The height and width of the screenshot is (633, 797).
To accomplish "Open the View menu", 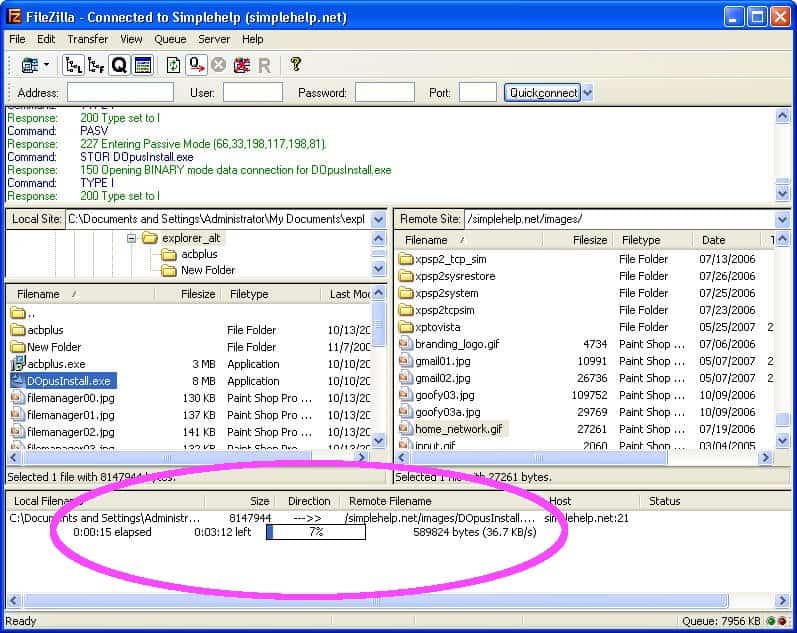I will click(x=131, y=39).
